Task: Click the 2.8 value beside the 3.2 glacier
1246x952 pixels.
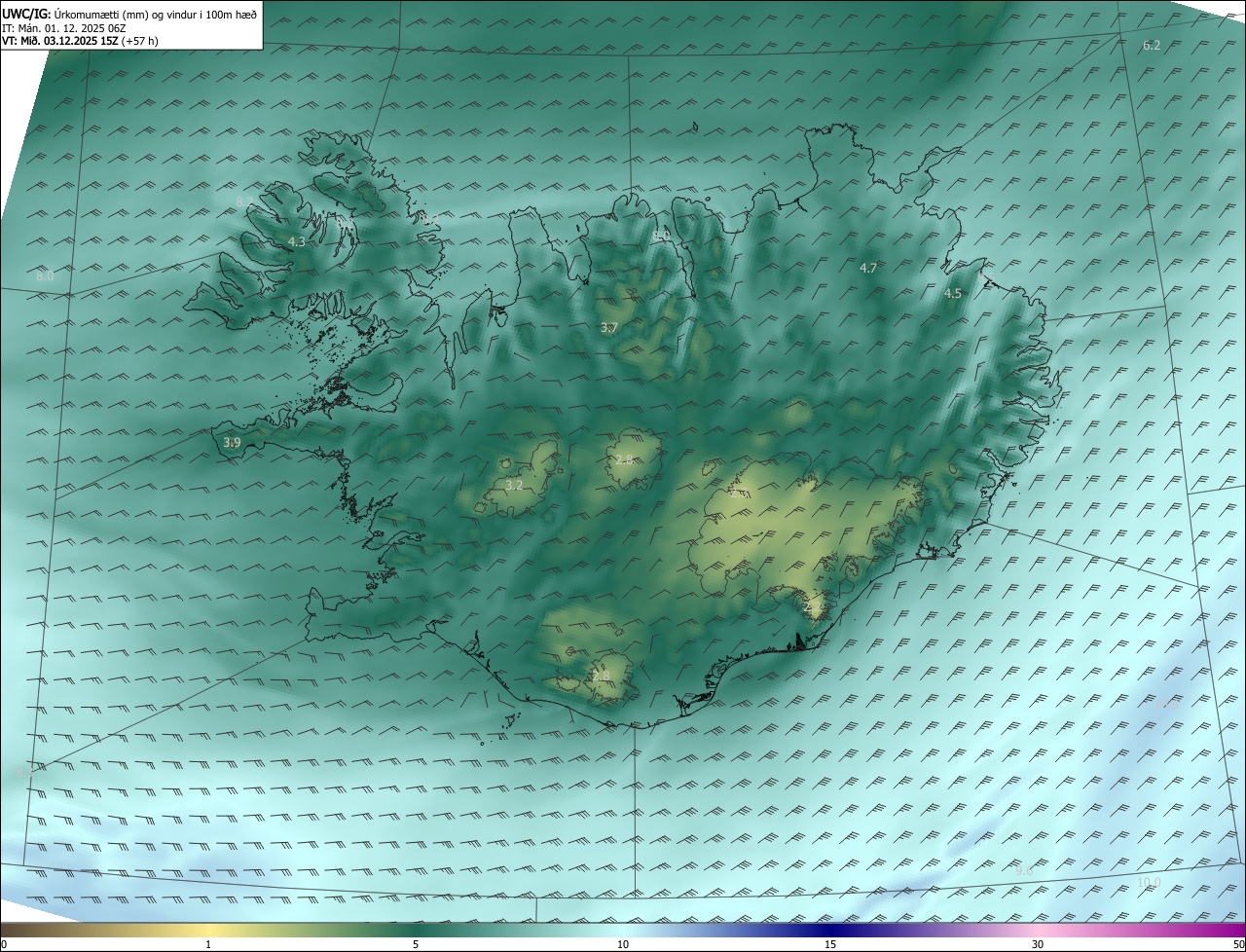Action: (x=624, y=459)
